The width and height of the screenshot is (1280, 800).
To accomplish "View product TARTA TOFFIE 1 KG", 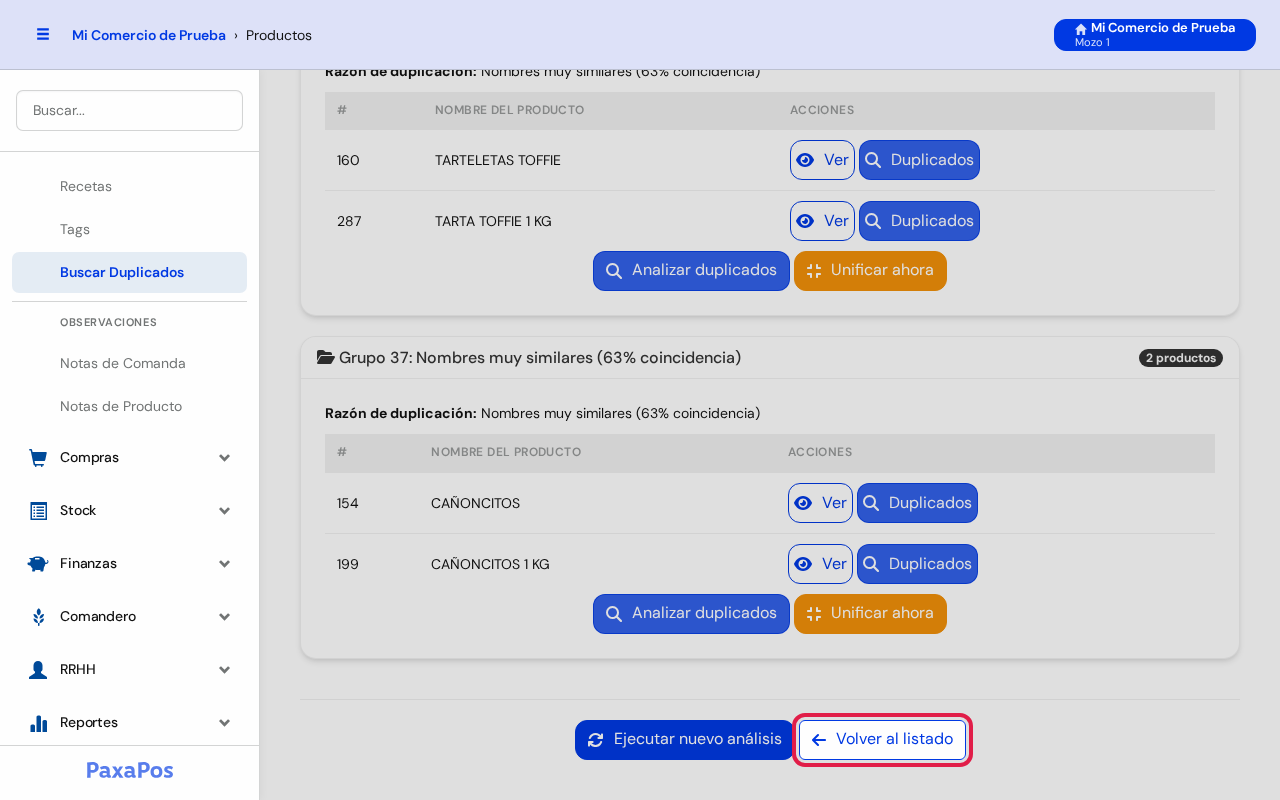I will coord(822,221).
